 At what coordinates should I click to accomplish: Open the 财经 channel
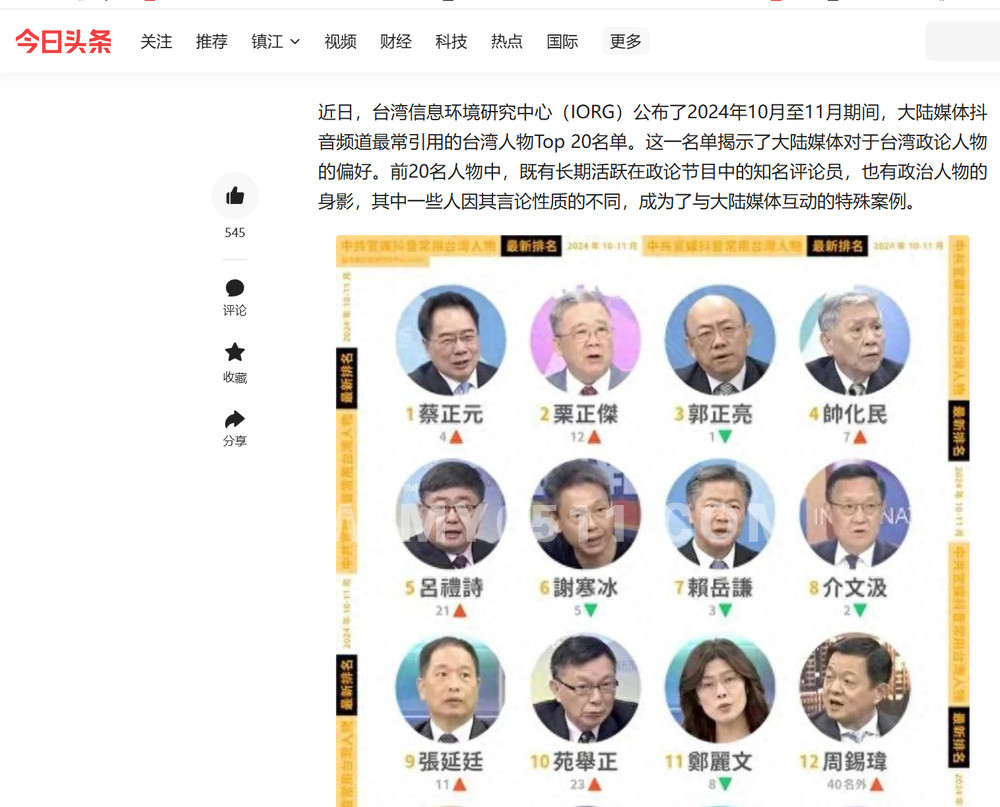(x=396, y=41)
